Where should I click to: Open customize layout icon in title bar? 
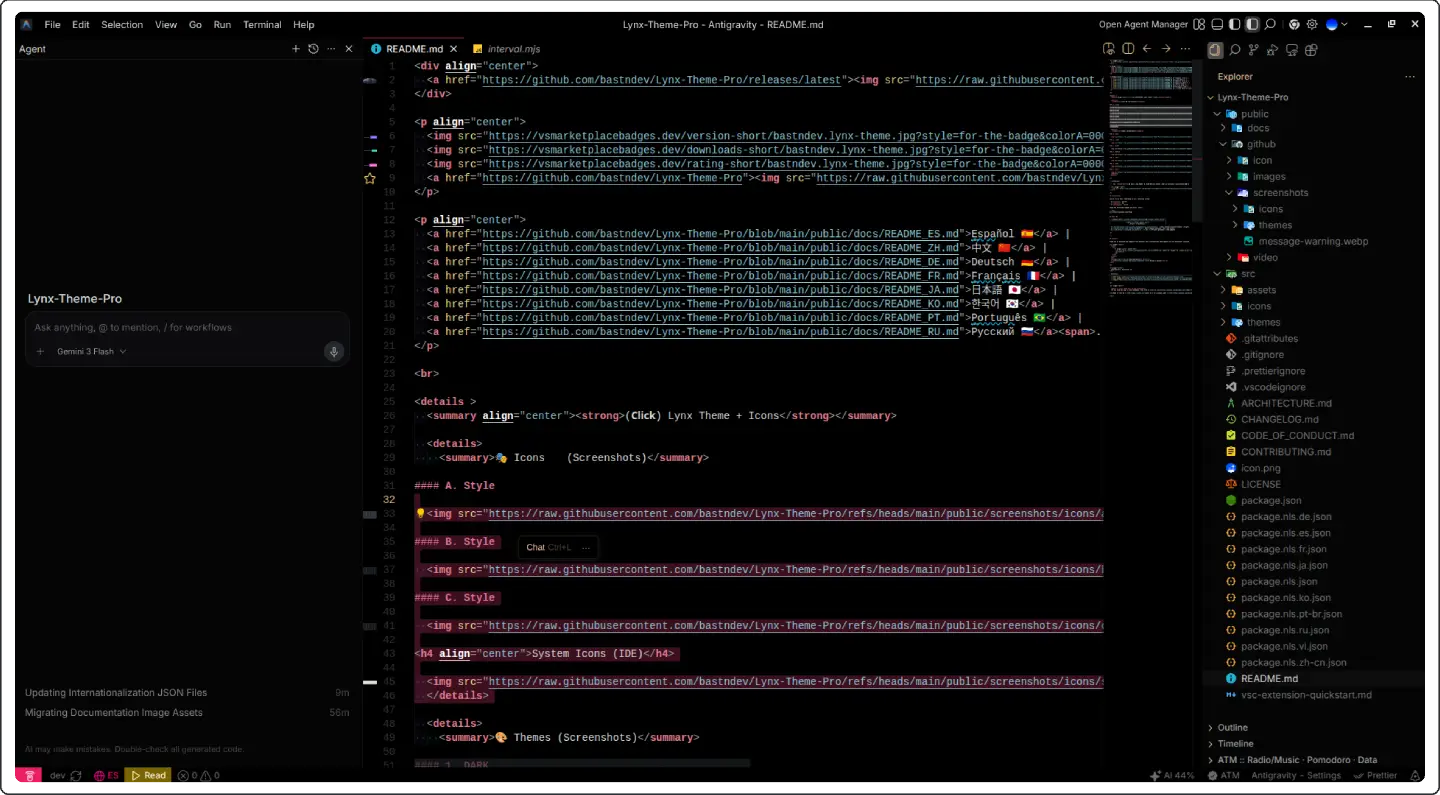coord(1199,24)
